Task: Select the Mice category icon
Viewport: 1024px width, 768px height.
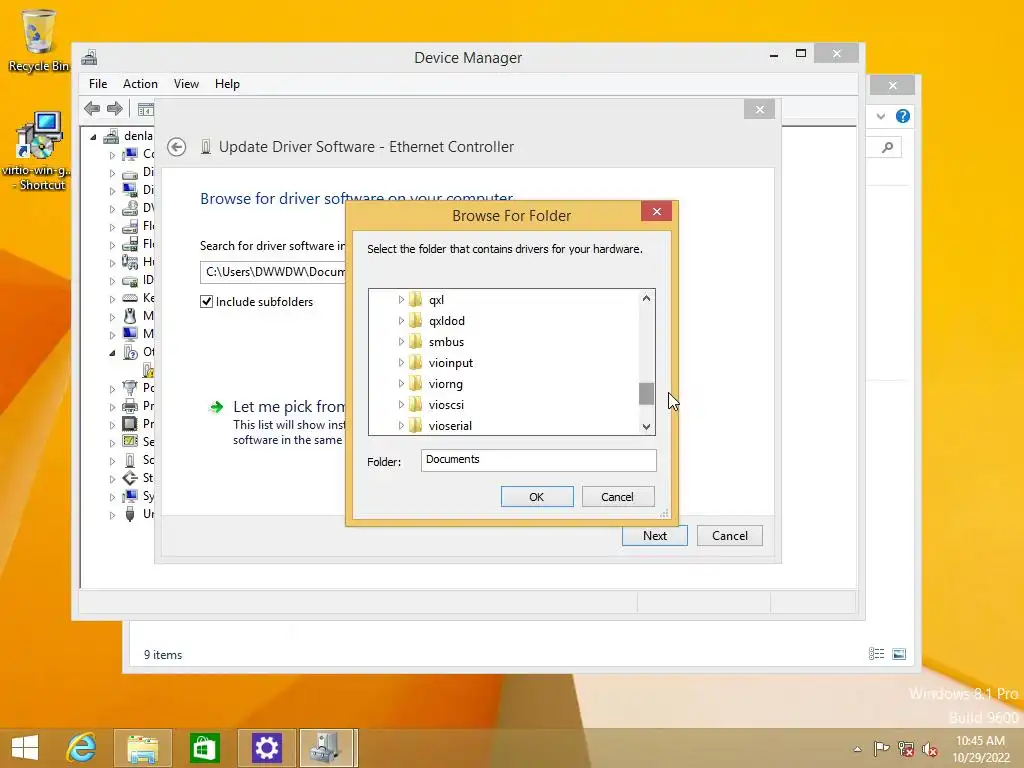Action: 130,316
